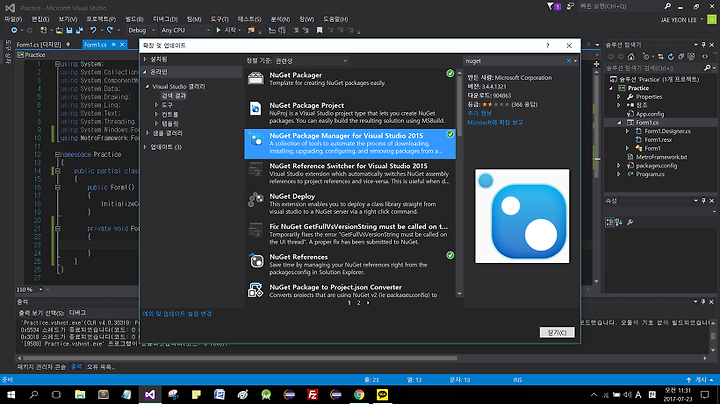This screenshot has height=404, width=720.
Task: Expand the Program.cs node in Solution Explorer
Action: pyautogui.click(x=619, y=174)
